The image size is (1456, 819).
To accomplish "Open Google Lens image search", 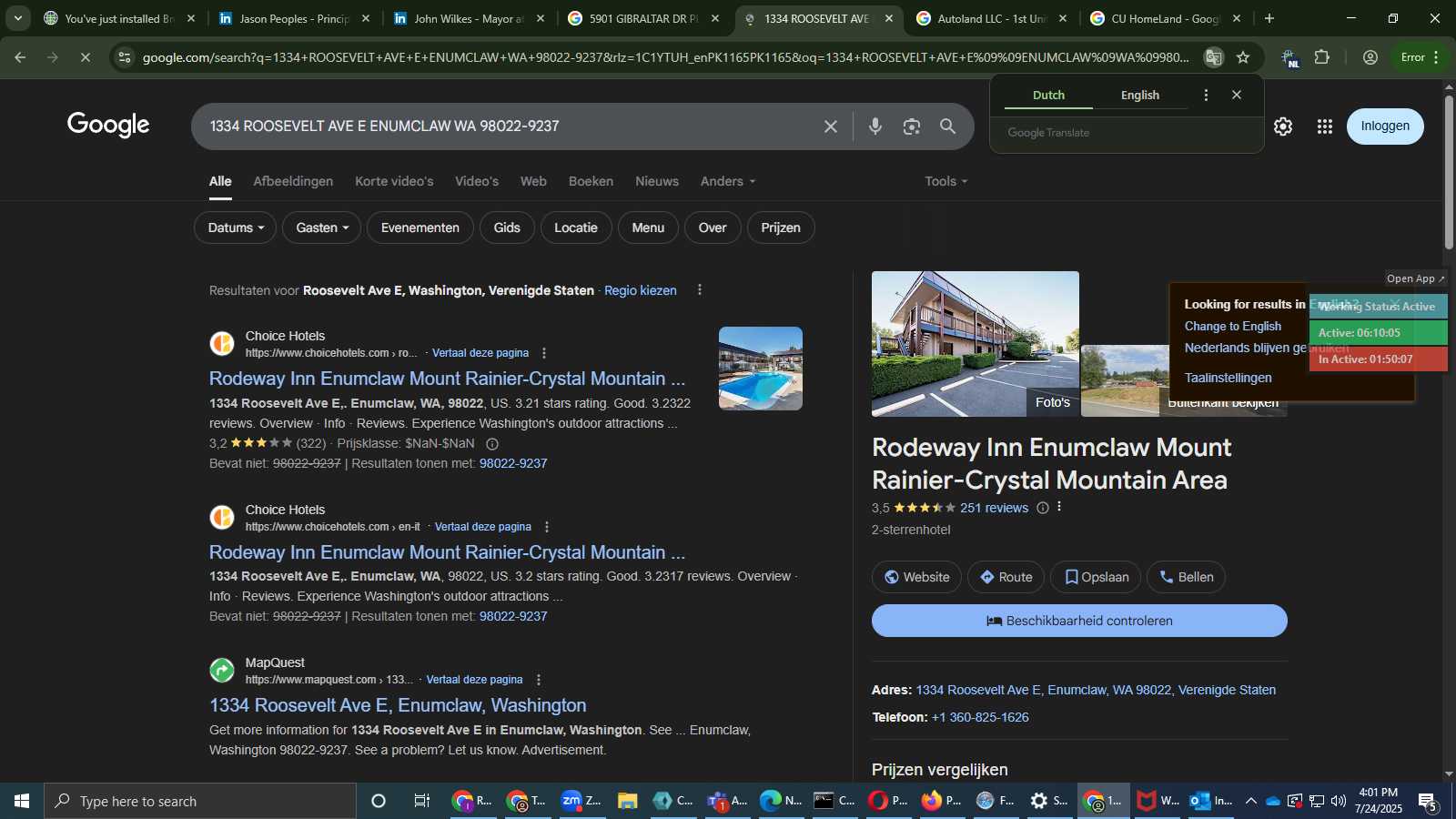I will [912, 126].
